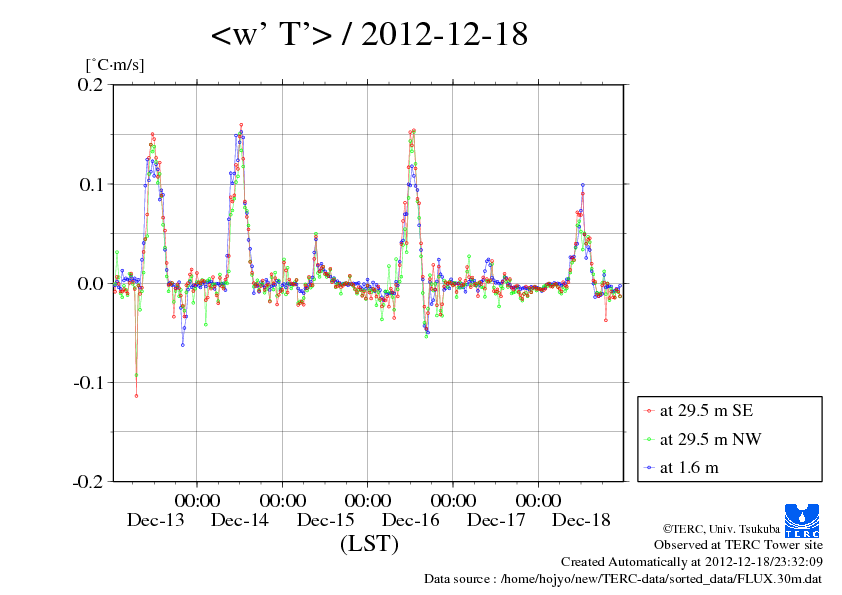Click the (LST) axis label
Screen dimensions: 842x595
point(369,543)
